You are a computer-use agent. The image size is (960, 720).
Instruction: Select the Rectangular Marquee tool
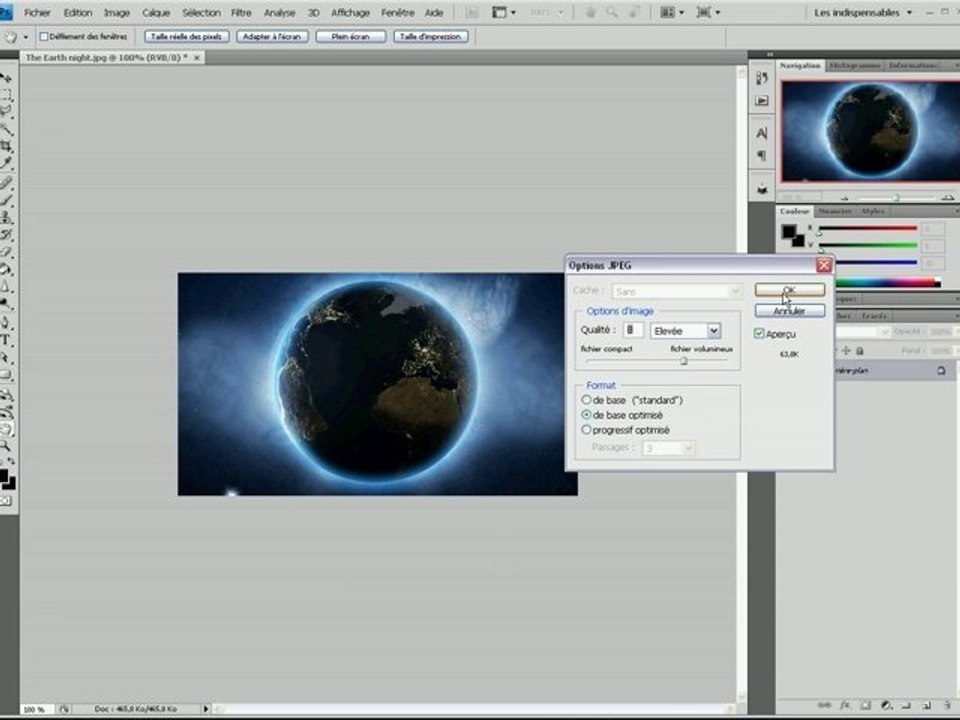click(x=6, y=95)
